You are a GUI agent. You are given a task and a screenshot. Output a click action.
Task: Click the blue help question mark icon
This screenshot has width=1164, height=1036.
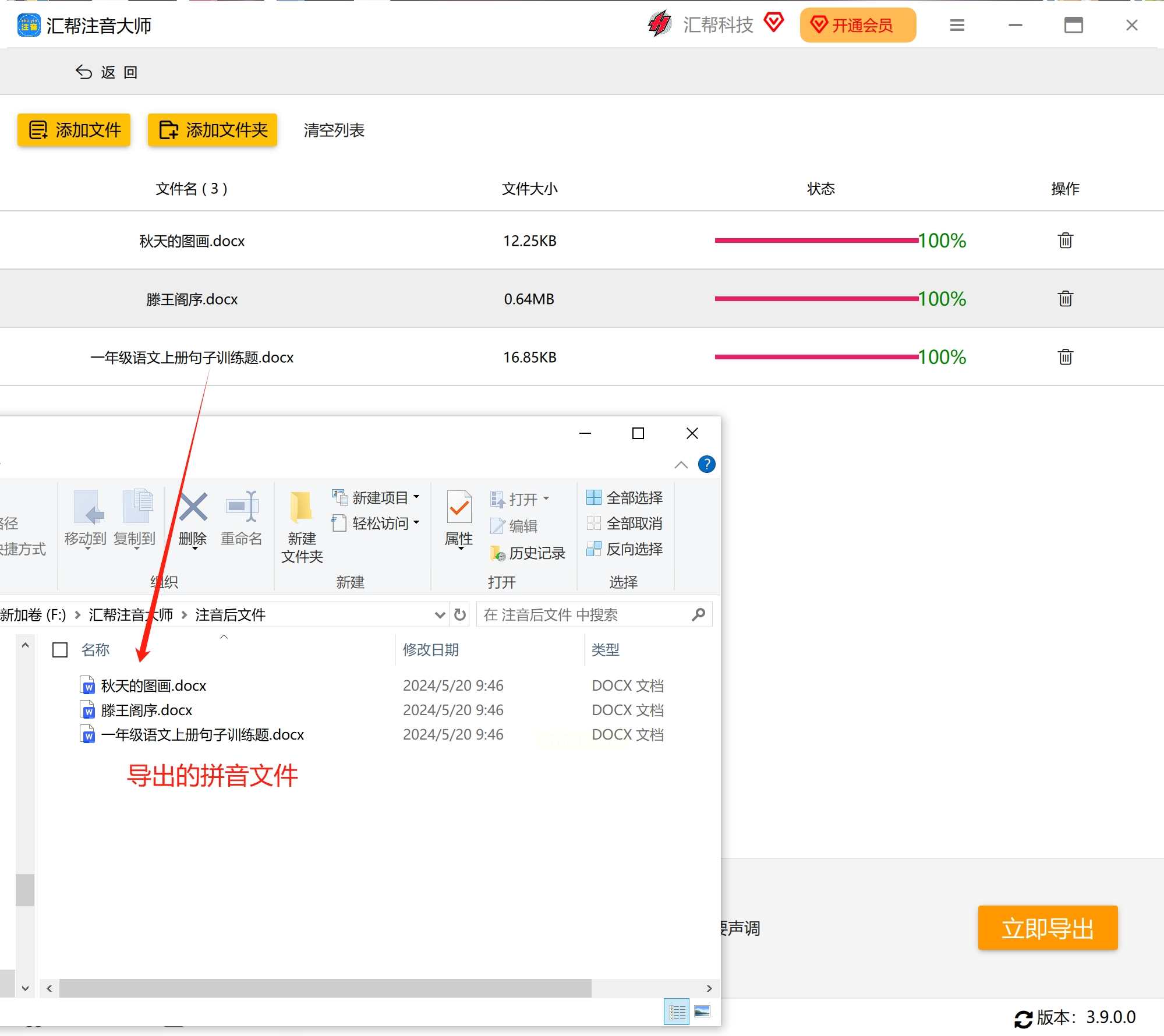706,464
